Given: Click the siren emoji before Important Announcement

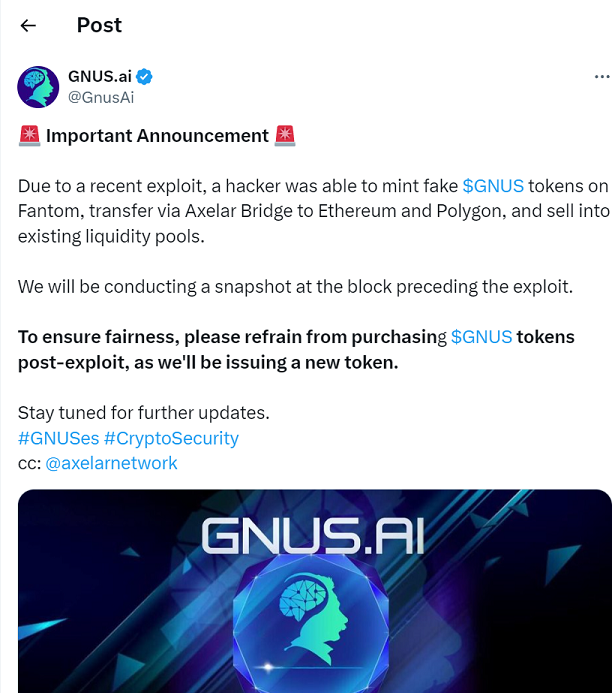Looking at the screenshot, I should tap(29, 136).
